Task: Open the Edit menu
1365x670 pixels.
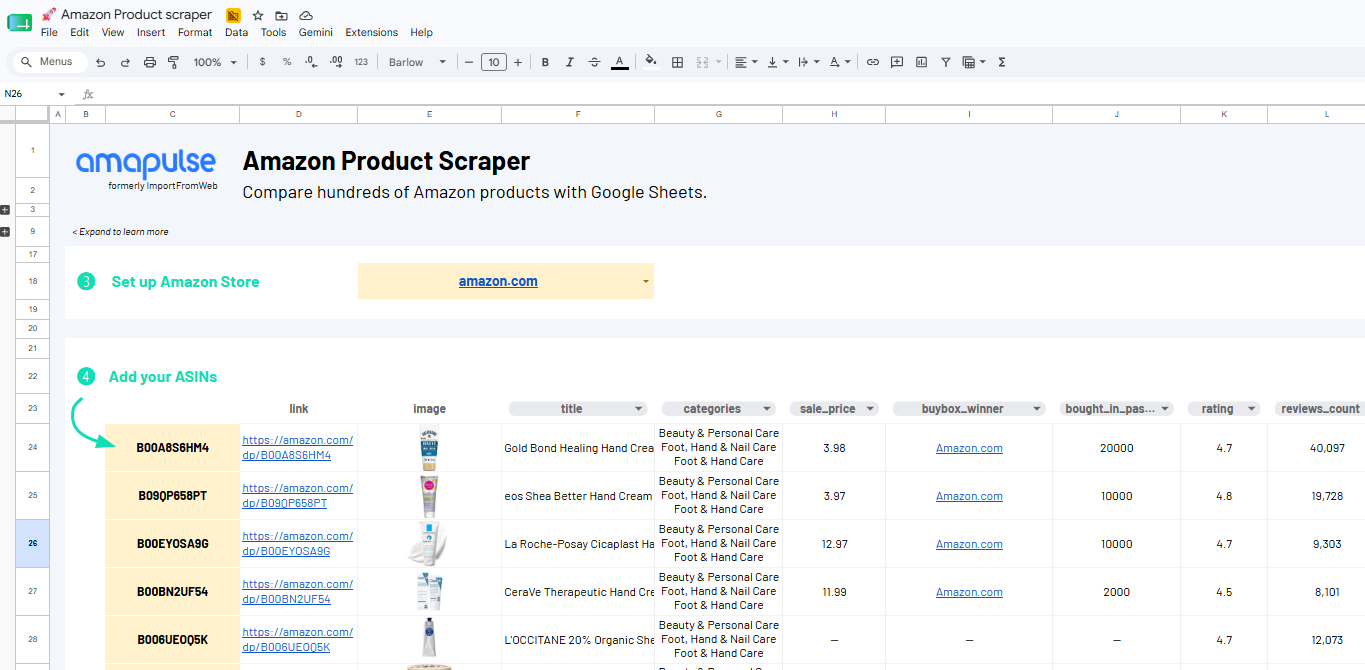Action: (x=80, y=32)
